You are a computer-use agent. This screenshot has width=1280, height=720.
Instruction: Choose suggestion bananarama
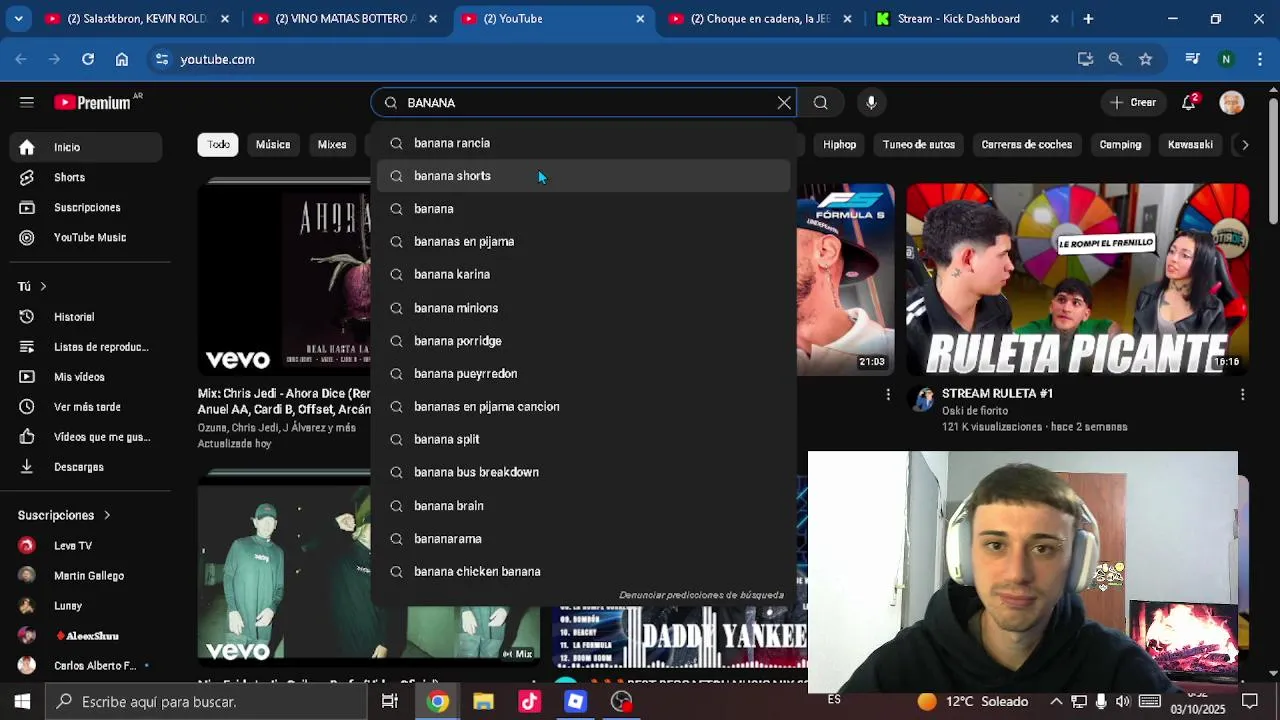pos(583,539)
